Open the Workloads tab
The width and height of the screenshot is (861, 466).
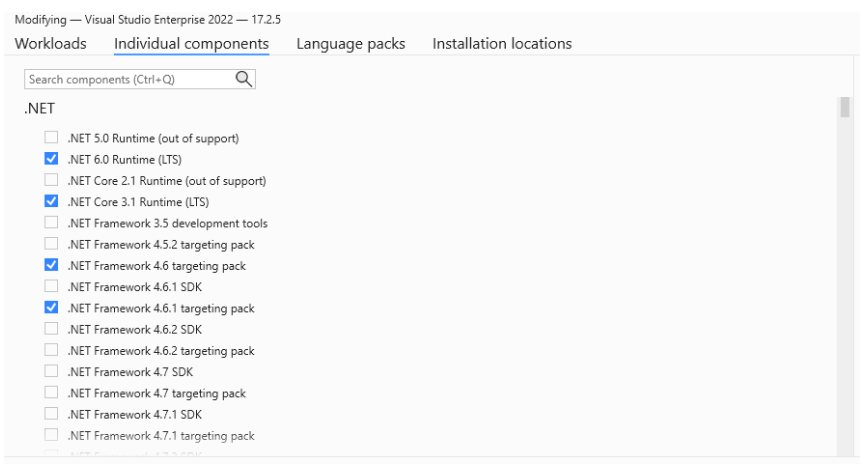pos(51,43)
